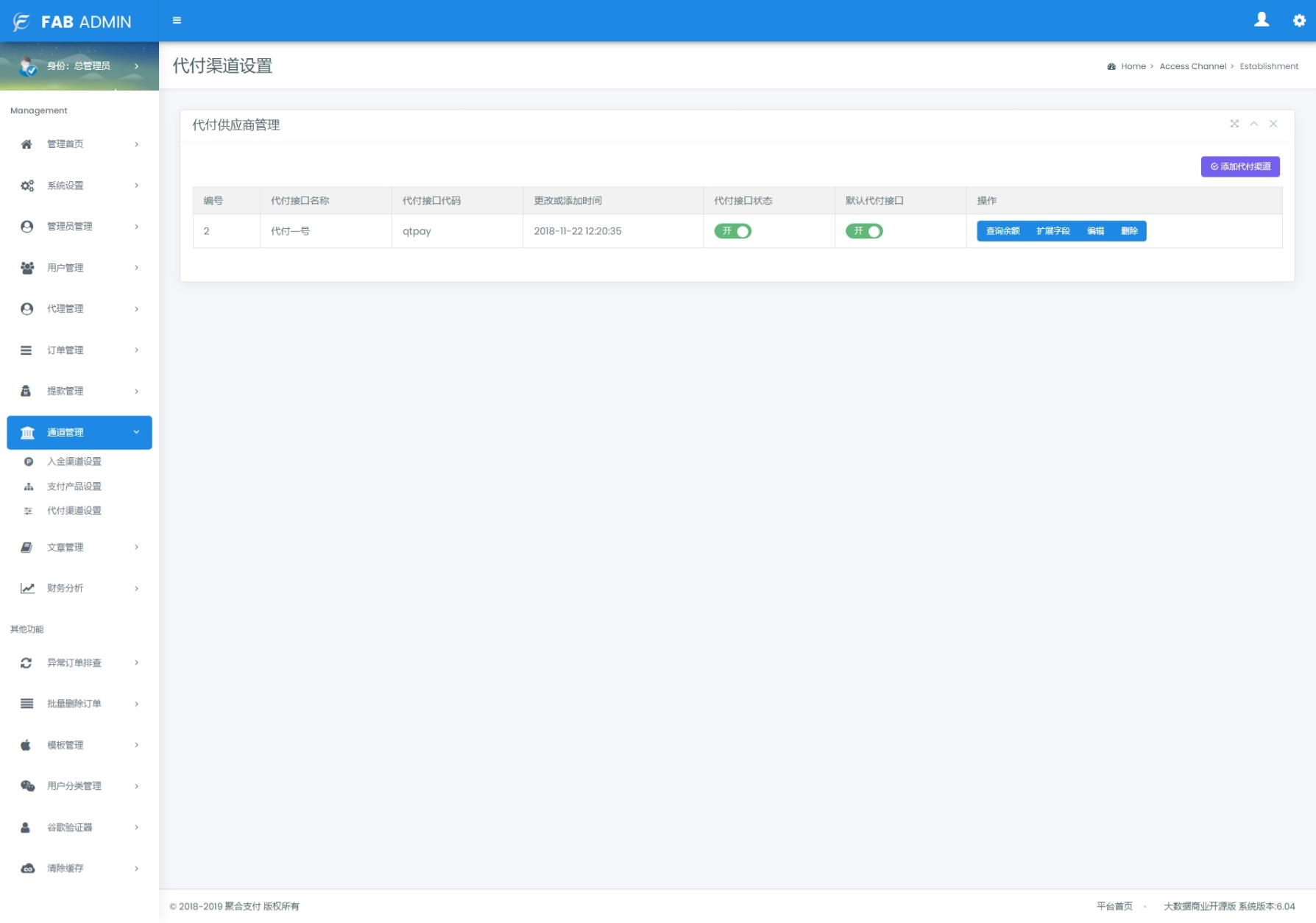Click the home icon beside 管理首页

pos(26,144)
